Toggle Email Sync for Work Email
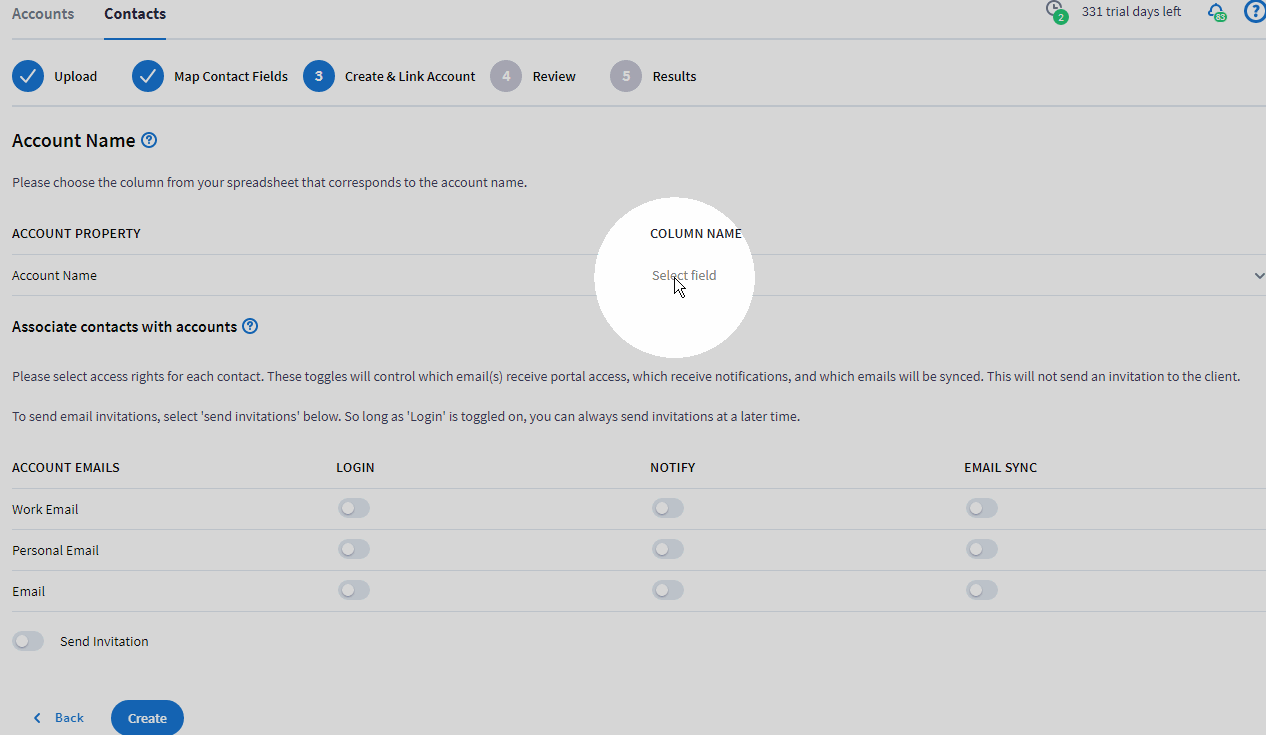 tap(982, 508)
